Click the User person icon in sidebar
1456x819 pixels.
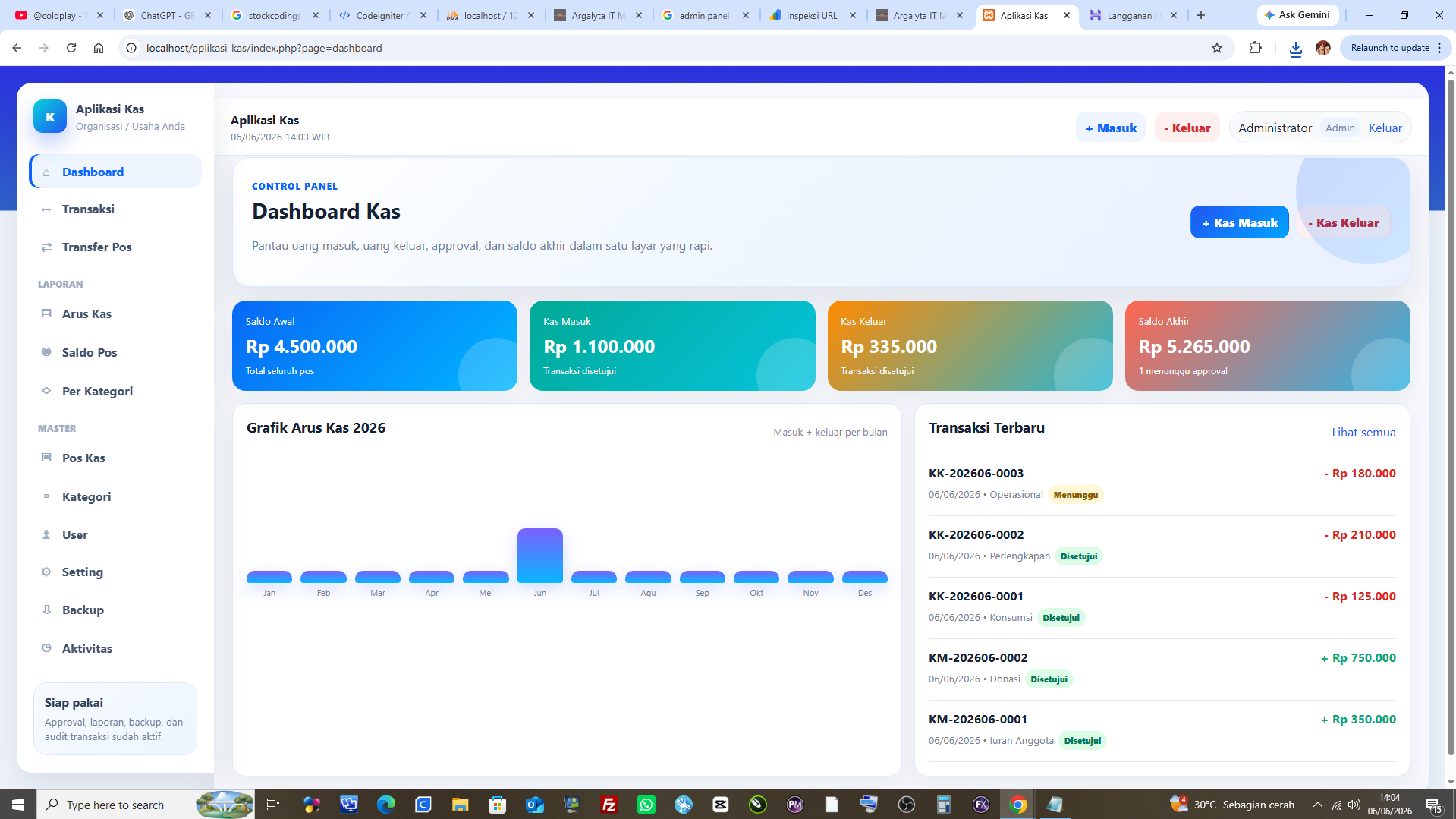pyautogui.click(x=46, y=534)
